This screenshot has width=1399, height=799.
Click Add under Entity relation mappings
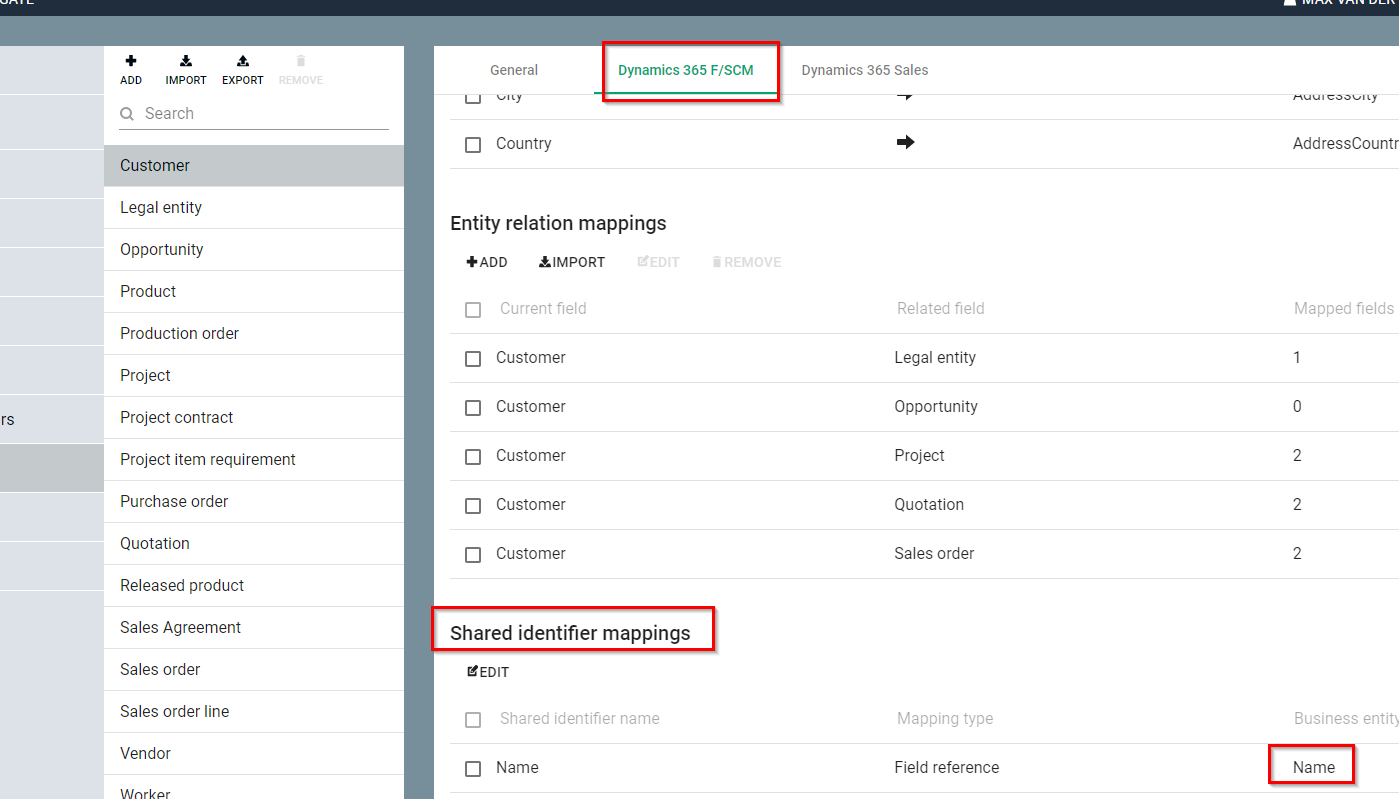click(487, 262)
